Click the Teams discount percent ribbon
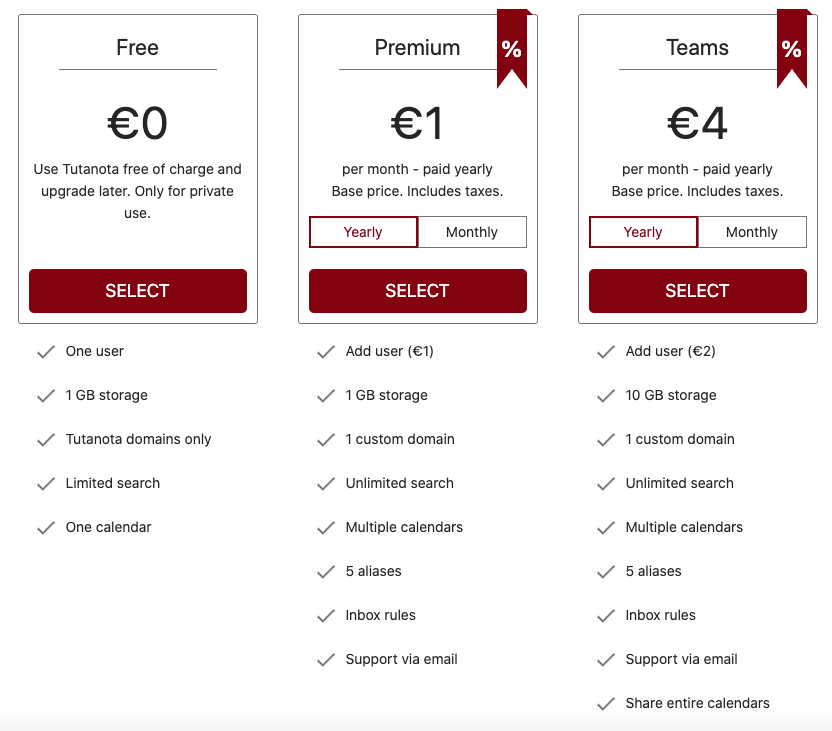 pos(792,48)
